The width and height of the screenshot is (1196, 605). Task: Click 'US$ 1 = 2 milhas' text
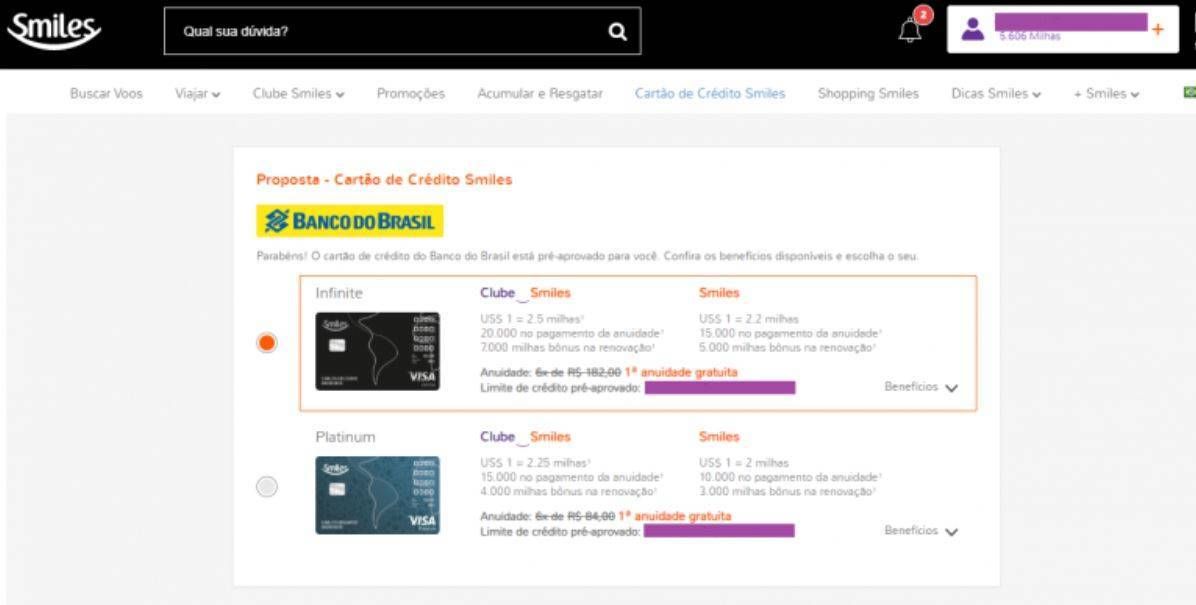coord(744,462)
